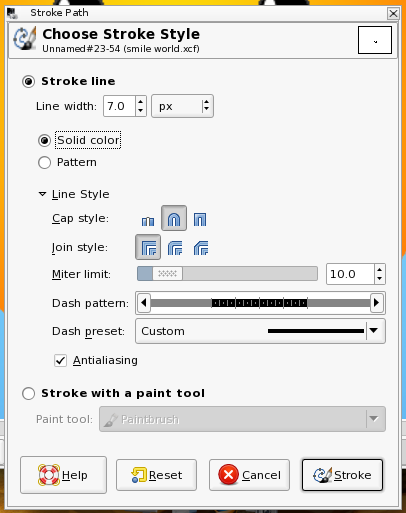Shift dash pattern right with arrow
The image size is (406, 513).
pyautogui.click(x=377, y=303)
